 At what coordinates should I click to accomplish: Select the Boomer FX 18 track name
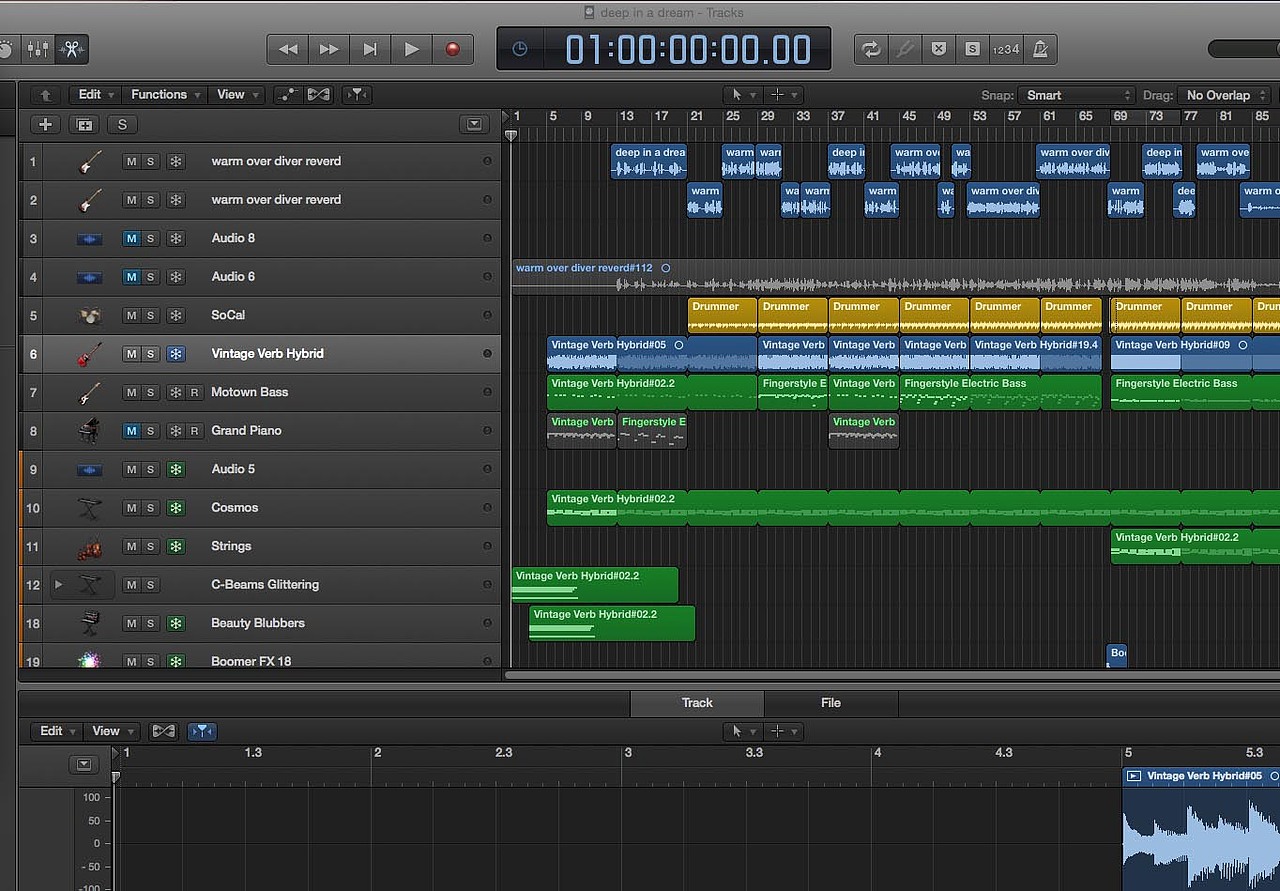(x=251, y=661)
